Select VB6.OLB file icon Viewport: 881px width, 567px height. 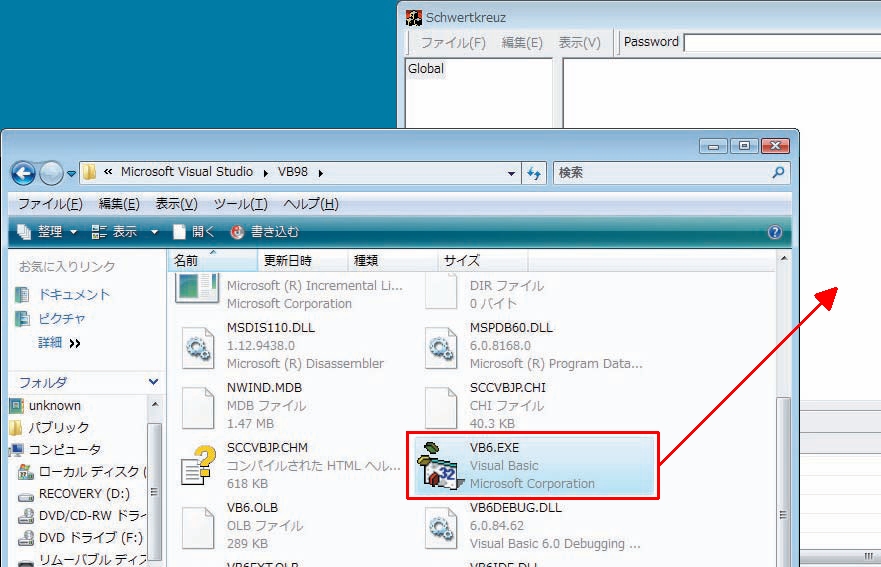tap(198, 529)
